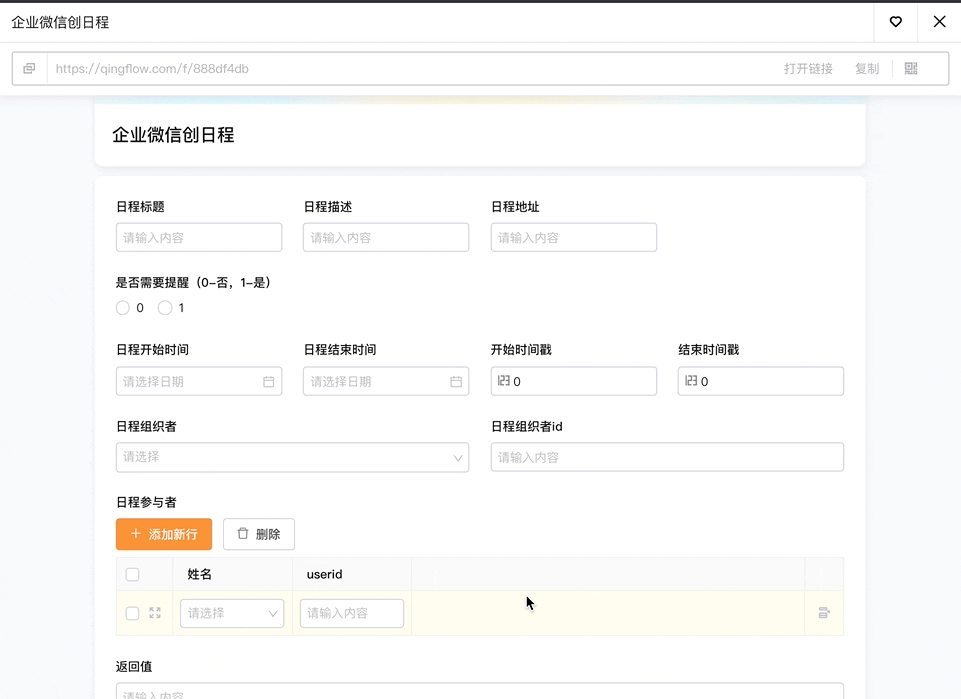Click the trash icon in 删除 button

[x=243, y=534]
